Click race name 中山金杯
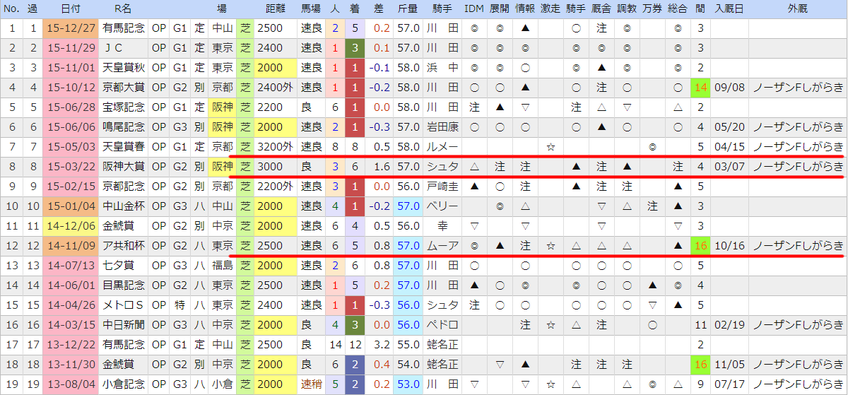Viewport: 848px width, 395px height. (x=123, y=206)
